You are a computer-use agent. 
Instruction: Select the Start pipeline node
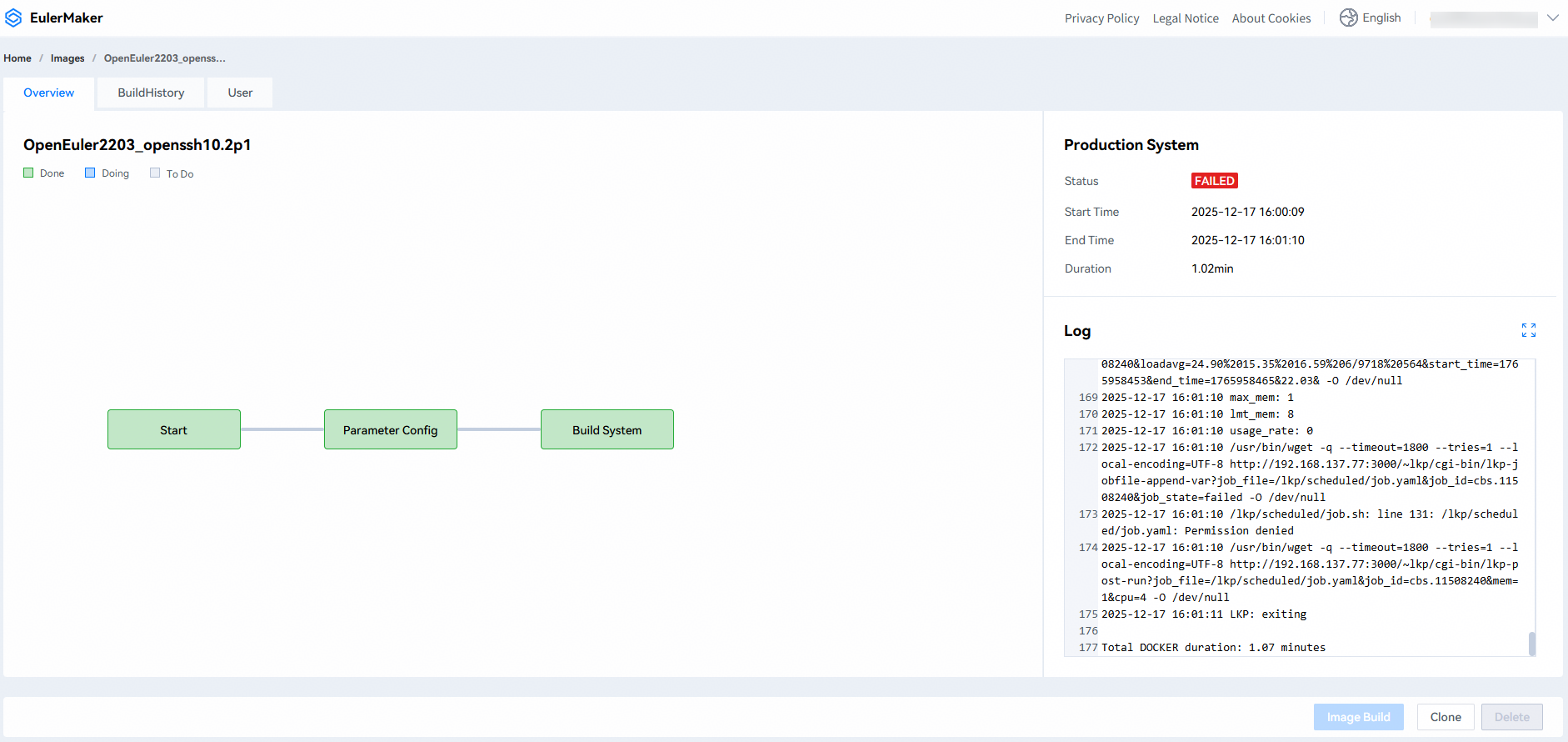click(174, 429)
